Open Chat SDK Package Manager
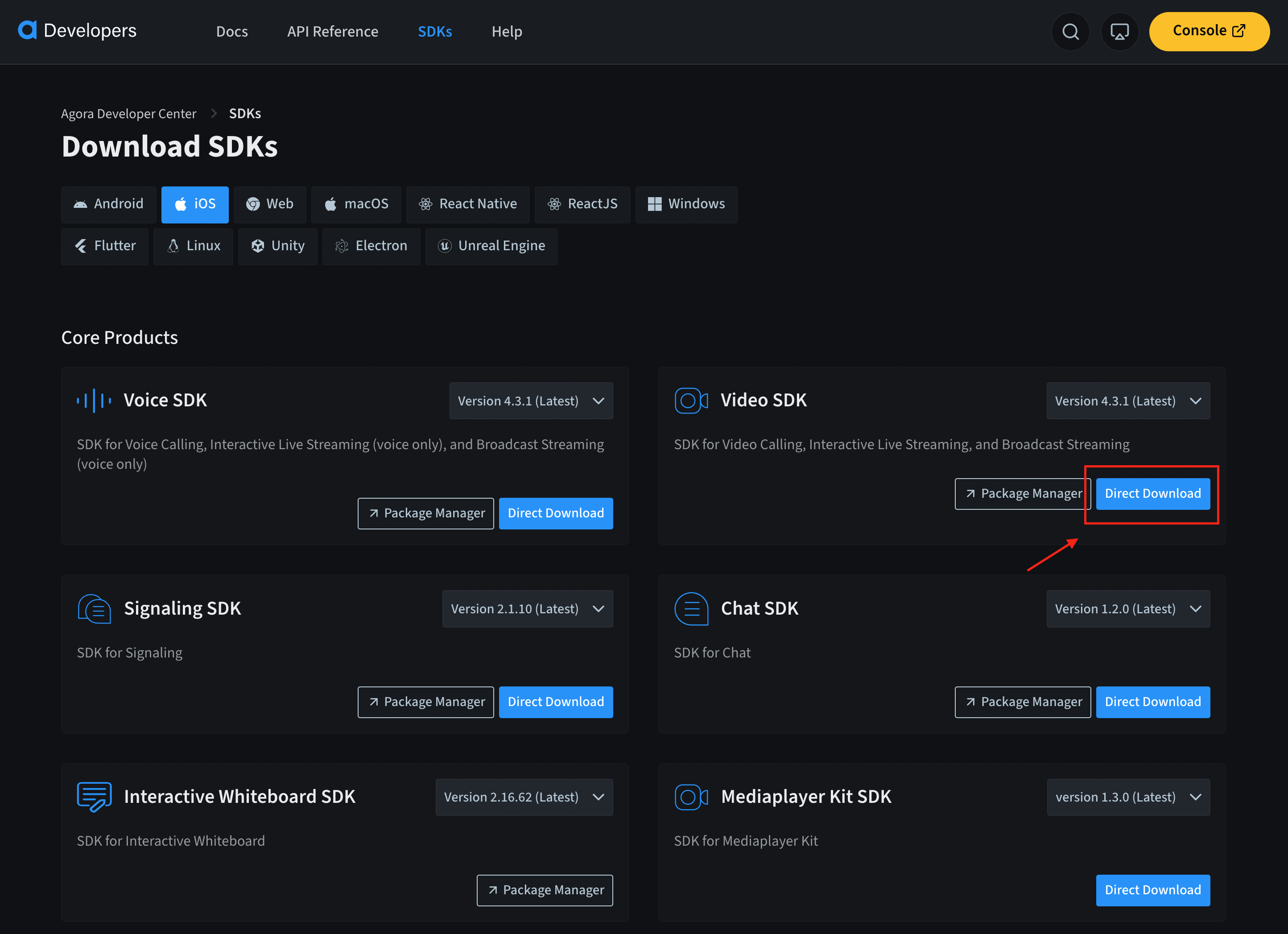 pos(1022,702)
